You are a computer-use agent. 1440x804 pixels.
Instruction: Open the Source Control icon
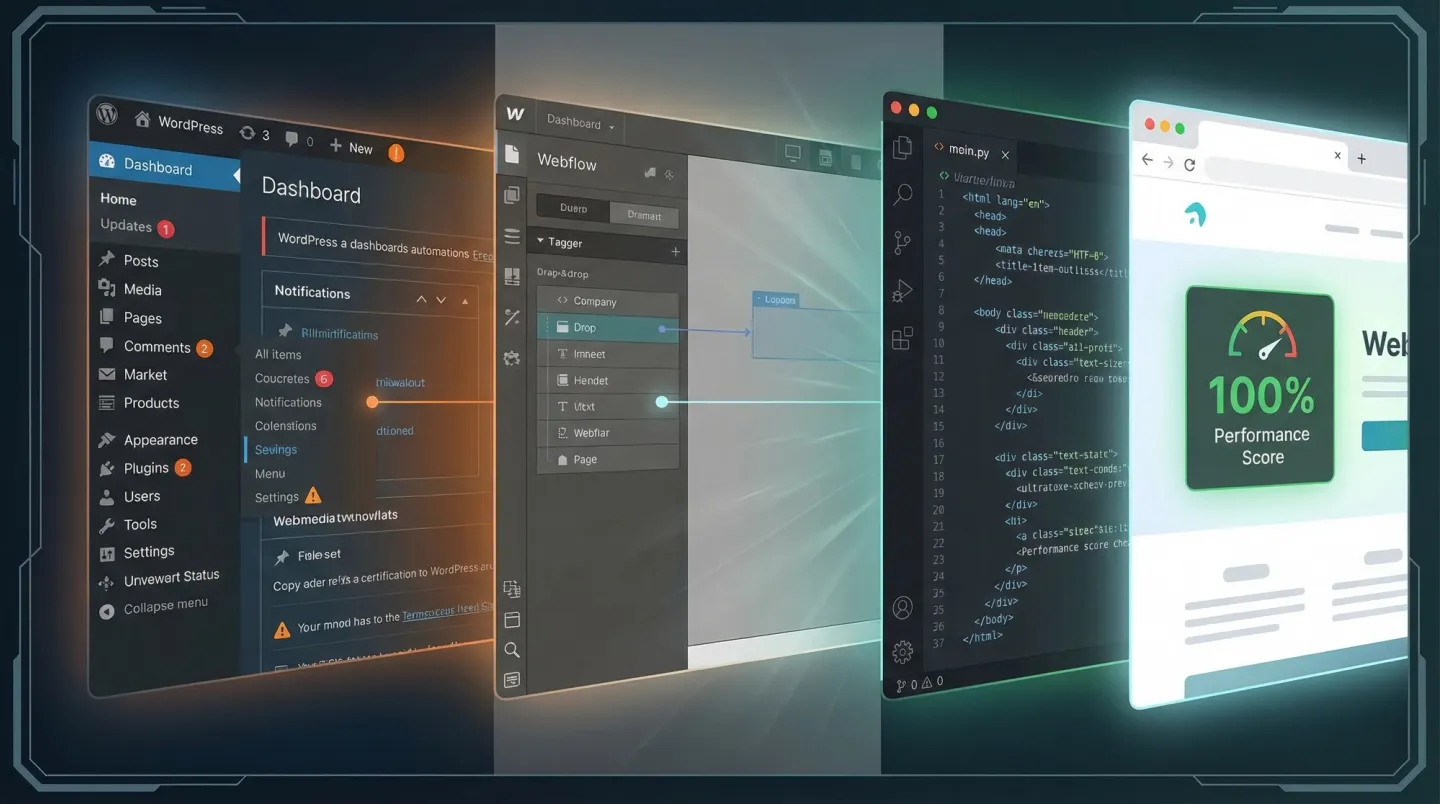pyautogui.click(x=902, y=243)
